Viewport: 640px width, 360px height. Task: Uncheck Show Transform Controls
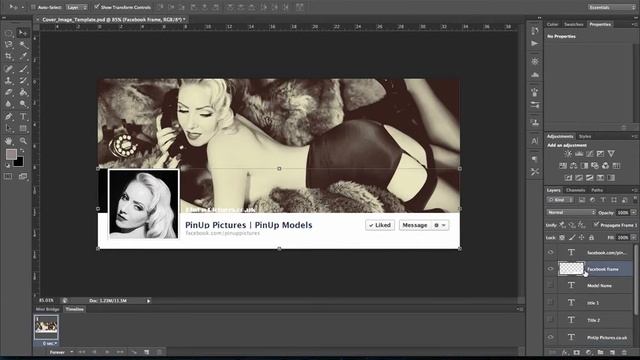click(x=97, y=7)
